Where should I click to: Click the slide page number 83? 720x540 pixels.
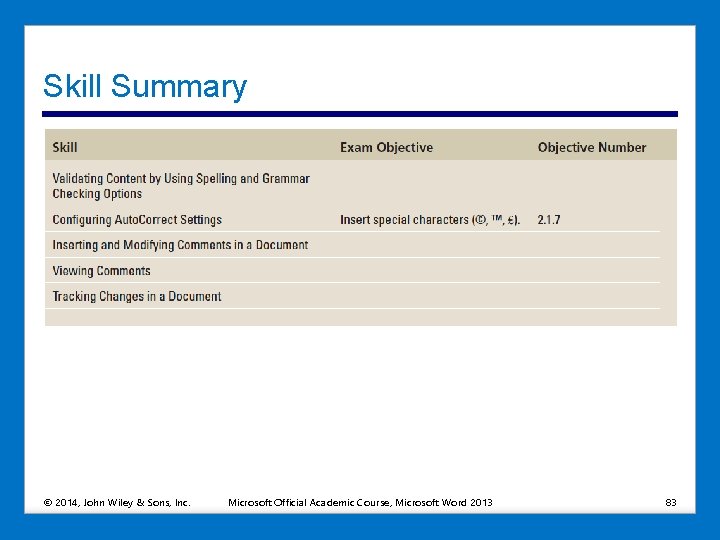[670, 502]
